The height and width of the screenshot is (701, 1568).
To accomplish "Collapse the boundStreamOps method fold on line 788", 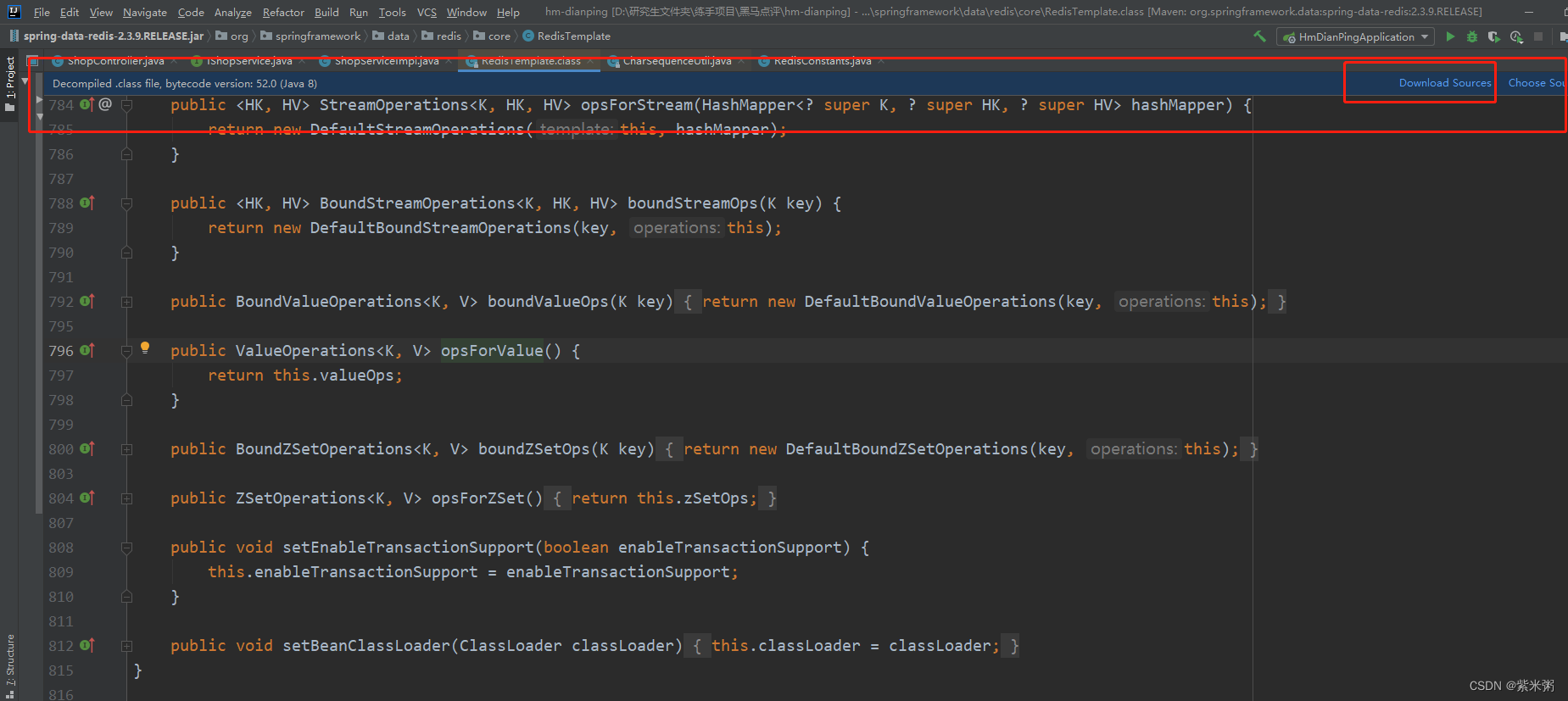I will (126, 203).
